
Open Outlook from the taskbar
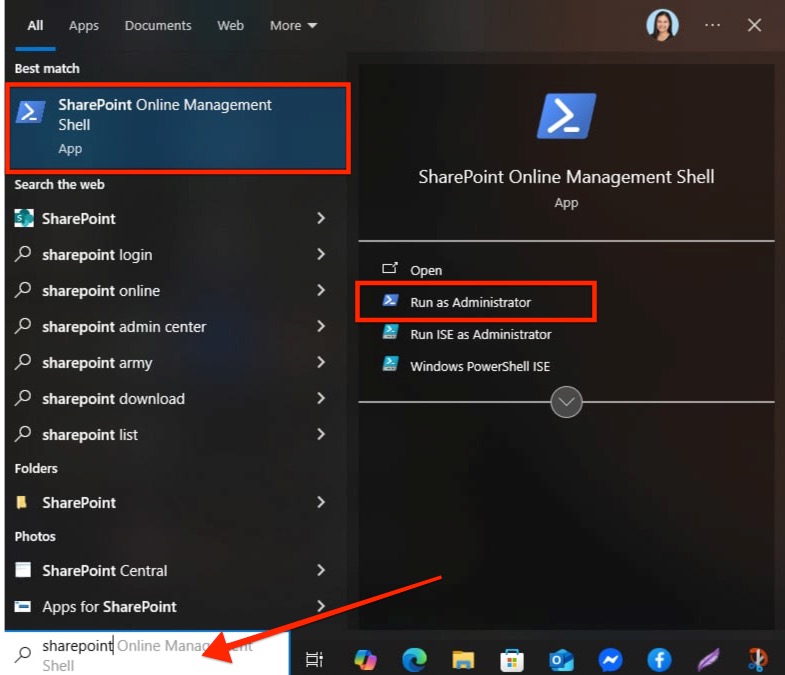(561, 660)
